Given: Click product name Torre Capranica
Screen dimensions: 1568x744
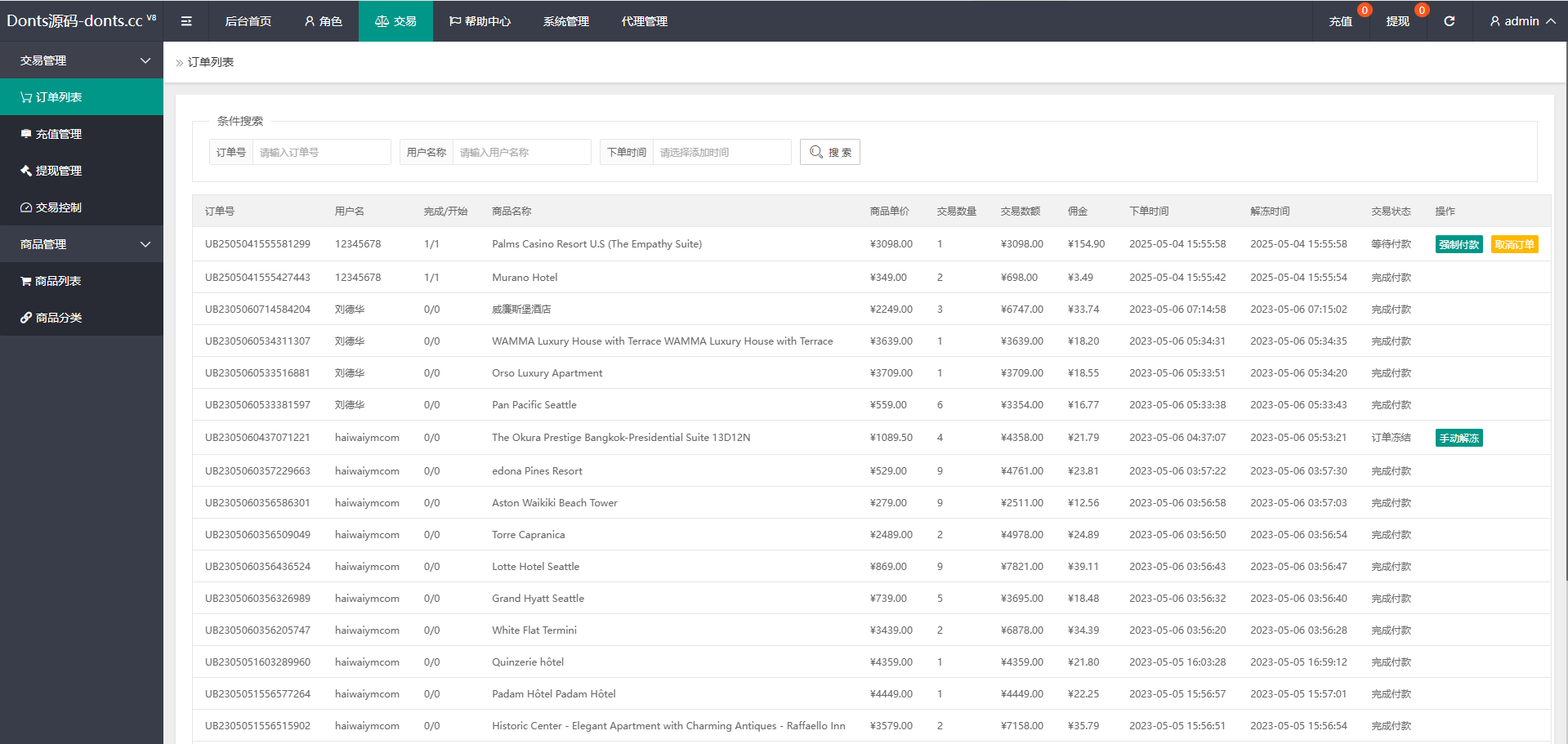Looking at the screenshot, I should (x=528, y=535).
